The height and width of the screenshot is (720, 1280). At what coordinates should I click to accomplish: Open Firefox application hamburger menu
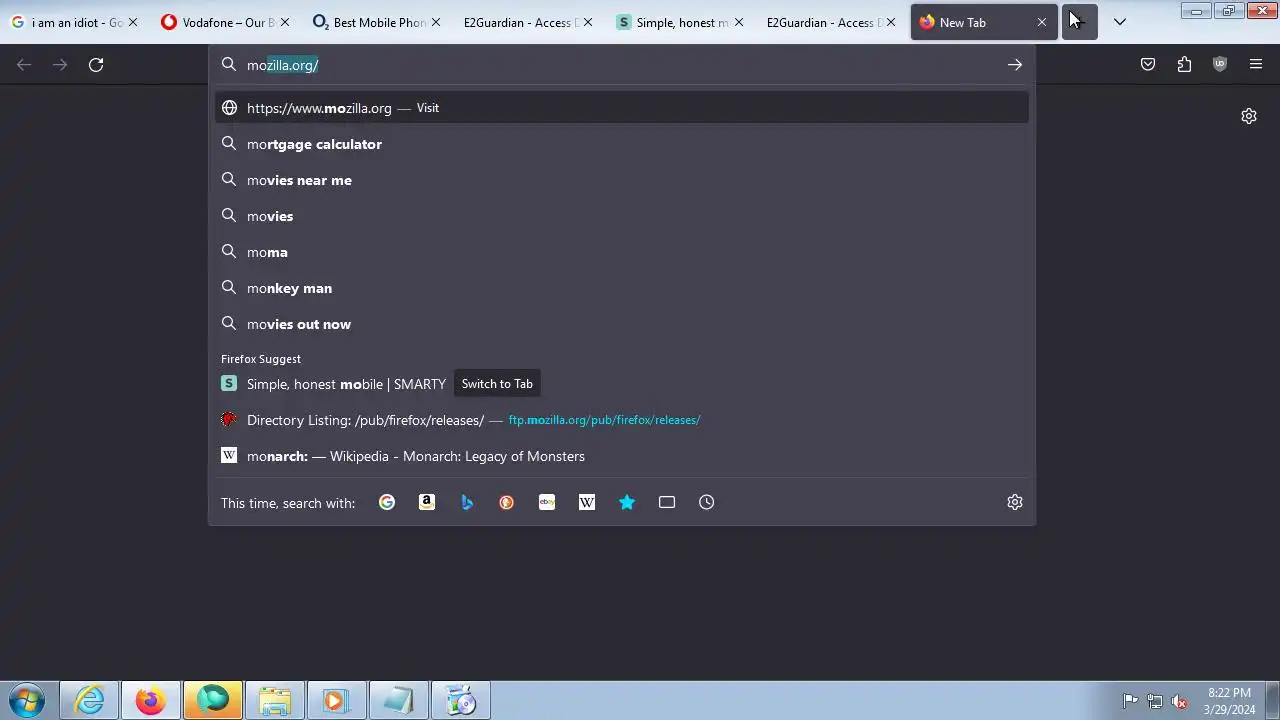pos(1256,65)
